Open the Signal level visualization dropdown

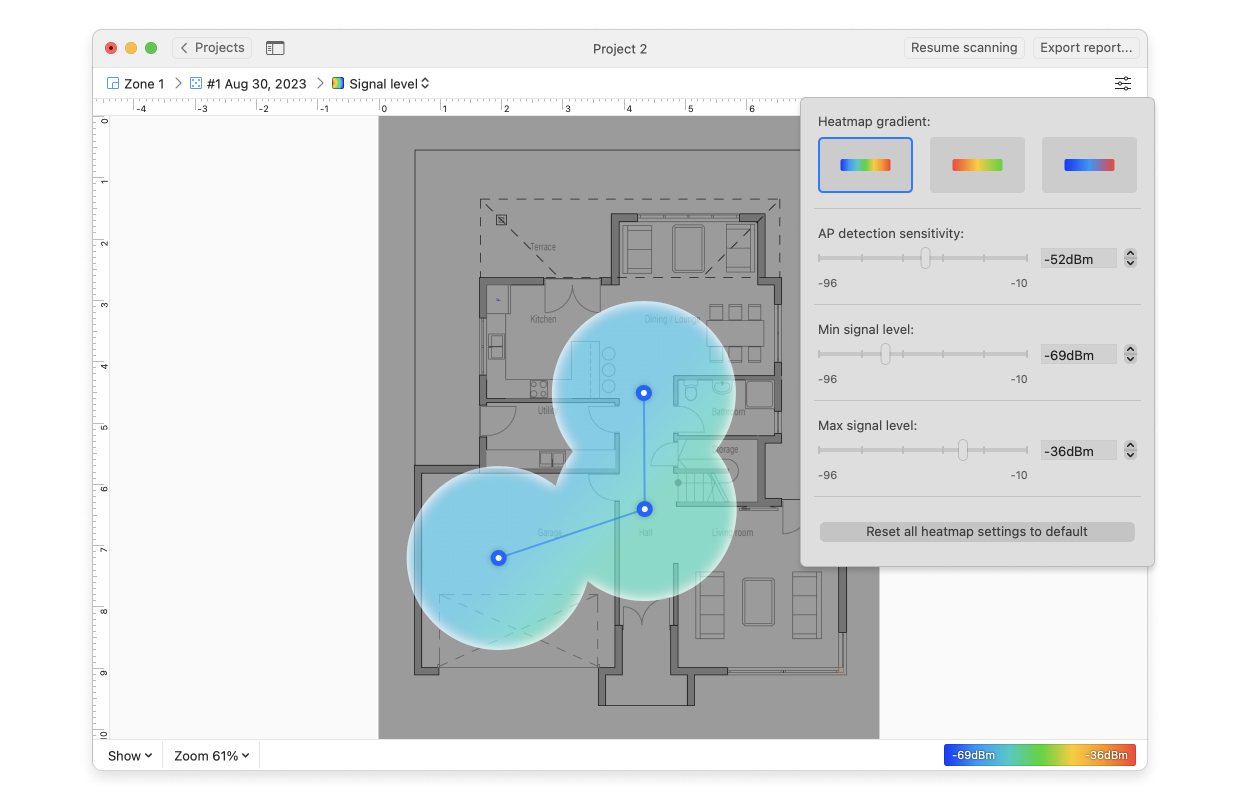390,84
